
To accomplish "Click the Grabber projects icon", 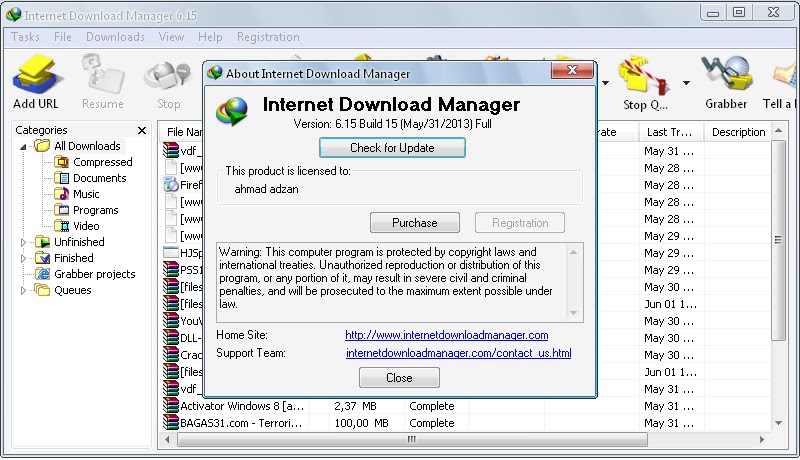I will (x=42, y=274).
